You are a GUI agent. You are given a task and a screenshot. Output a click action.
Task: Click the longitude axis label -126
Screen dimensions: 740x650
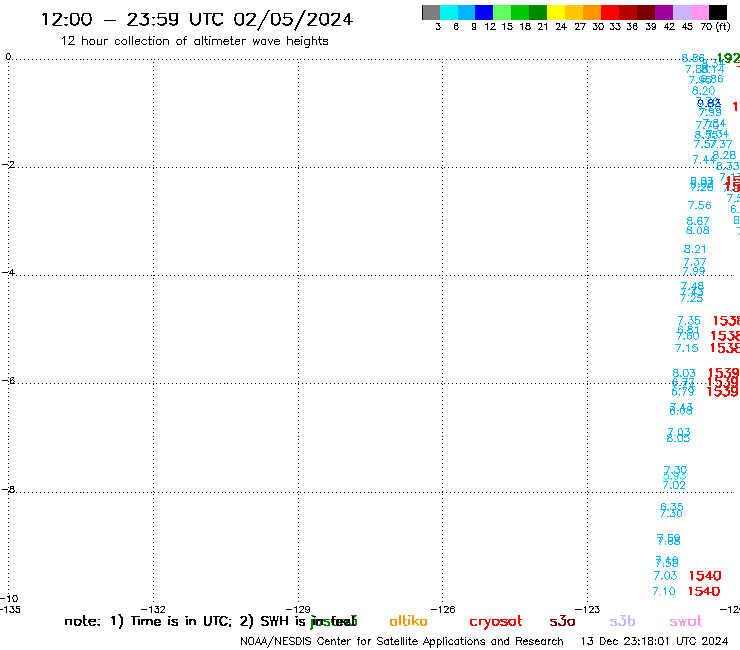pyautogui.click(x=443, y=609)
